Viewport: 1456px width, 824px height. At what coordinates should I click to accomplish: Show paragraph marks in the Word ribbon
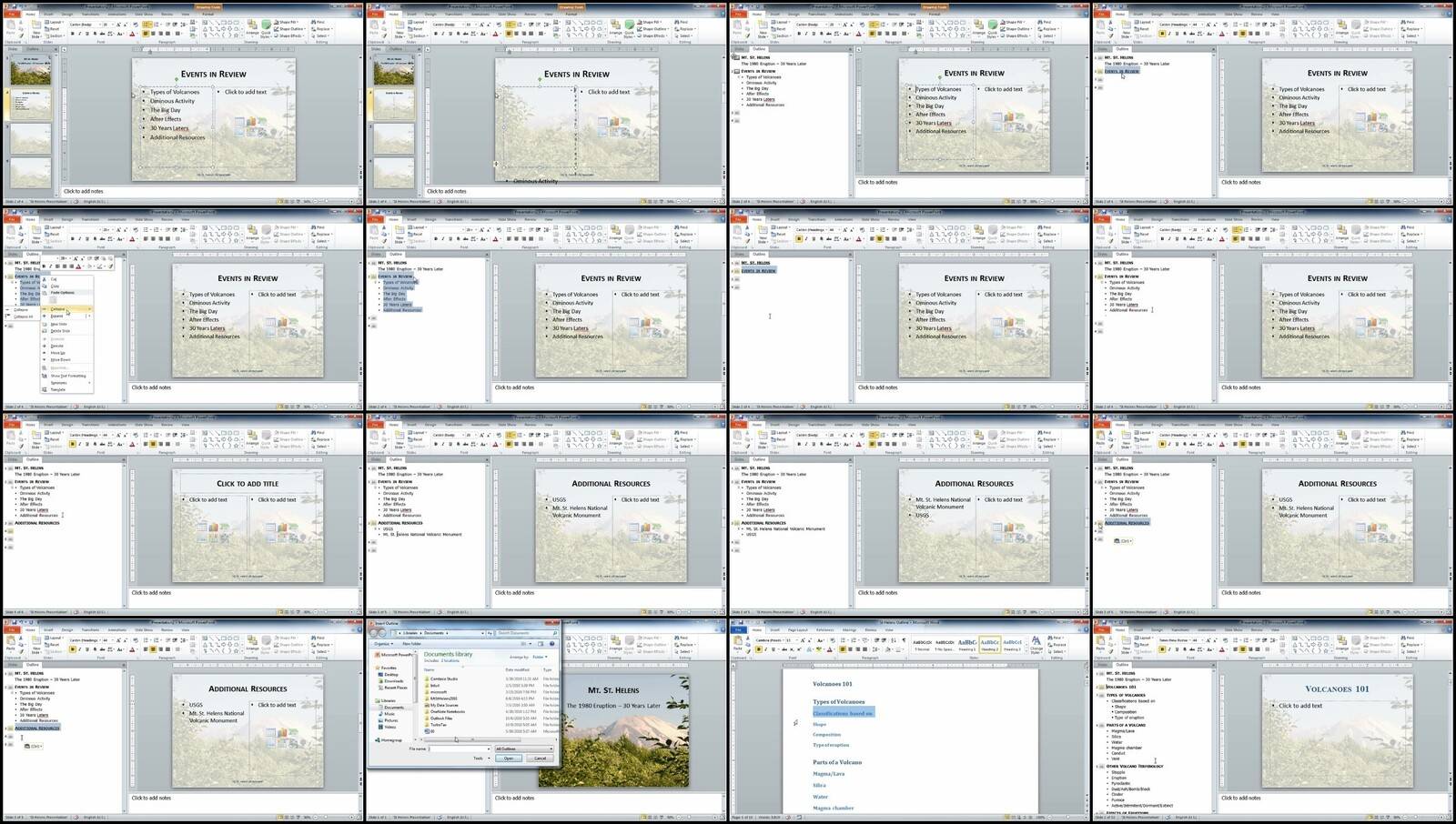pyautogui.click(x=904, y=640)
